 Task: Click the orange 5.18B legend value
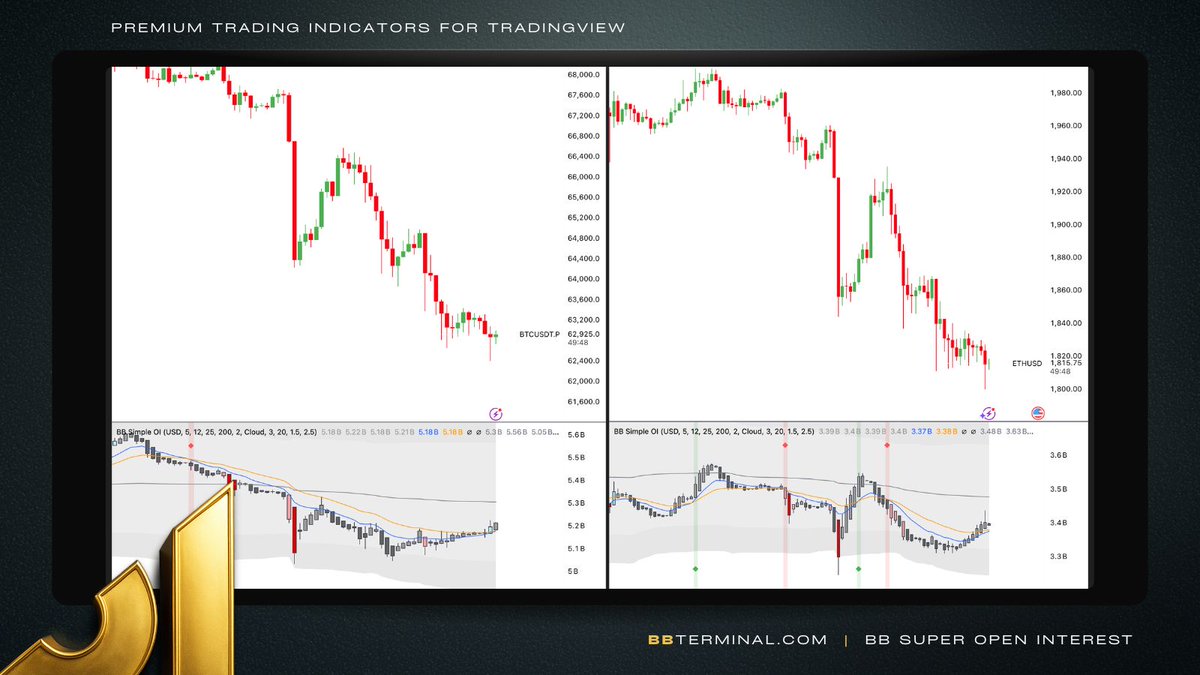(x=453, y=432)
